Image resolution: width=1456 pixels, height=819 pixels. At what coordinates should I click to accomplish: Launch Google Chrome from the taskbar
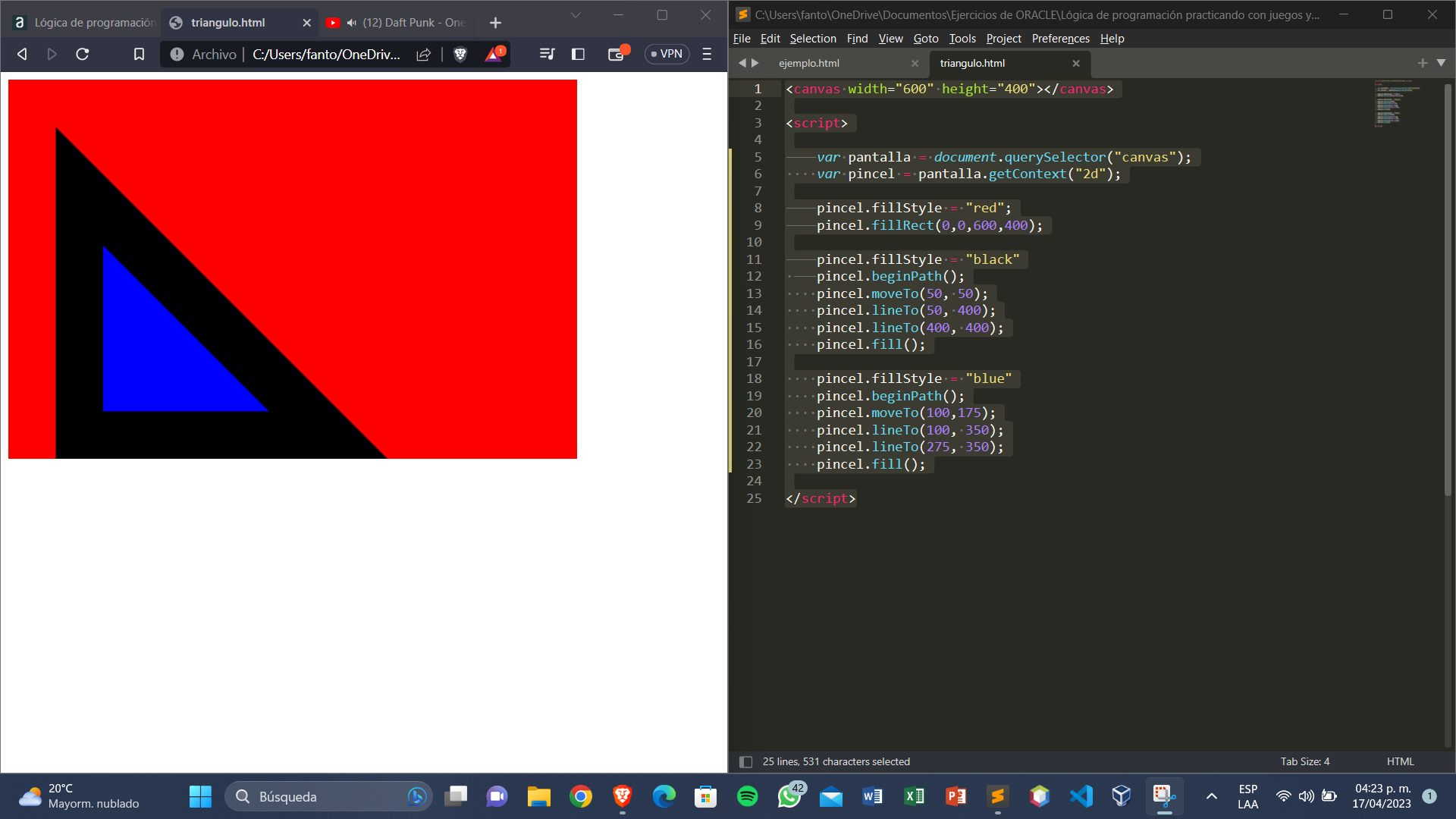pos(581,796)
